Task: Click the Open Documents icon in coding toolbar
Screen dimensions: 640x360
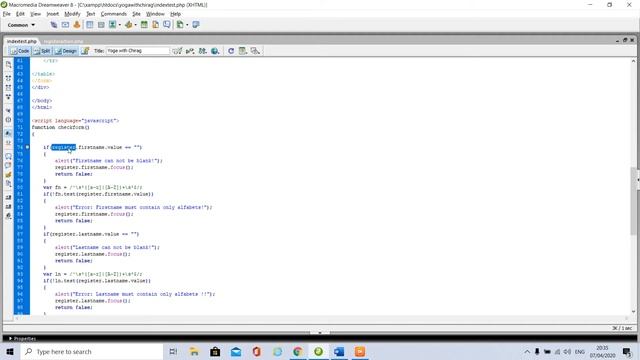Action: tap(8, 64)
